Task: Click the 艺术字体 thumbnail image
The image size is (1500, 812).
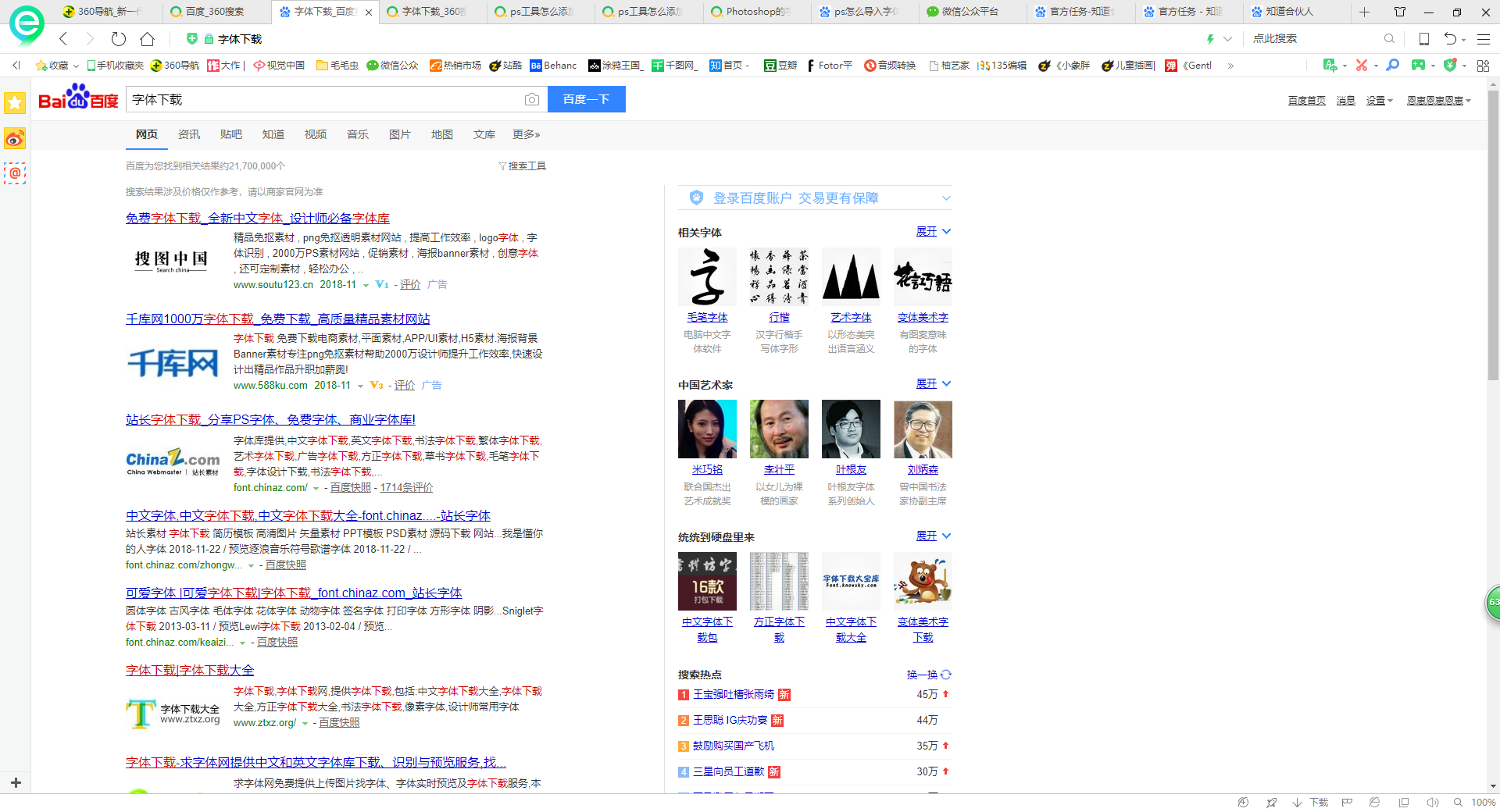Action: click(851, 277)
